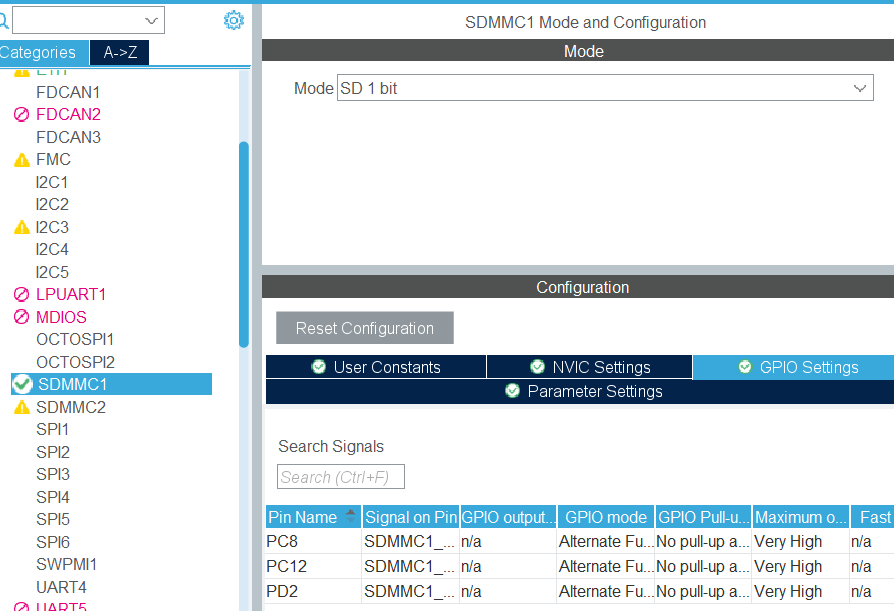Open the settings gear icon
Screen dimensions: 894x611
[x=233, y=19]
